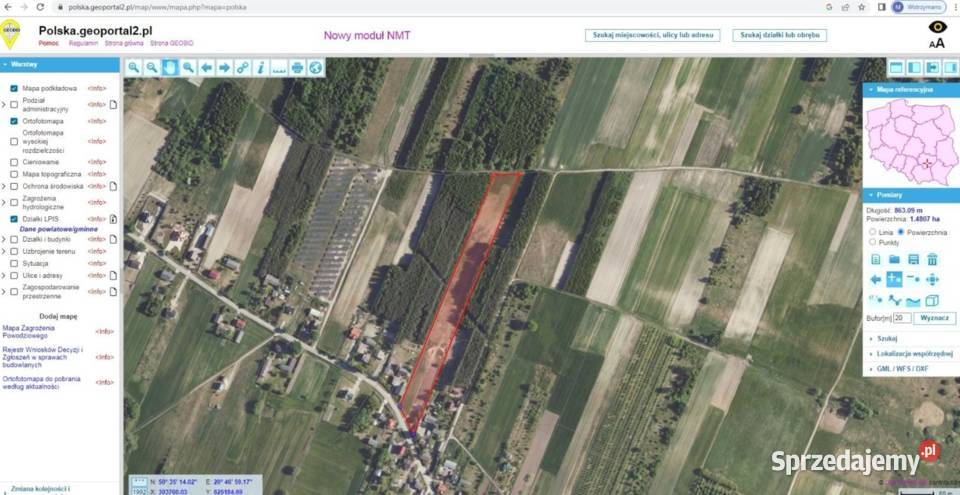
Task: Click Szukaj działki lub obrębu button
Action: [x=779, y=35]
